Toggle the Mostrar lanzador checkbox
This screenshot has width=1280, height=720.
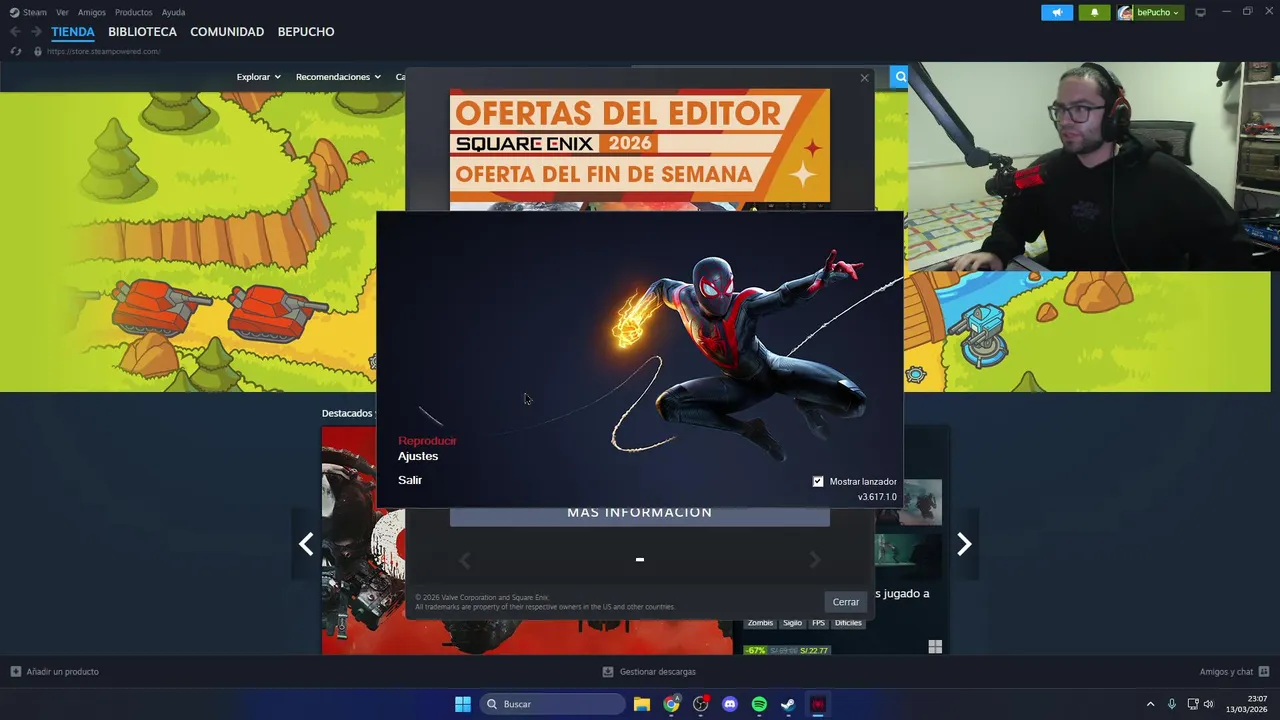tap(818, 482)
